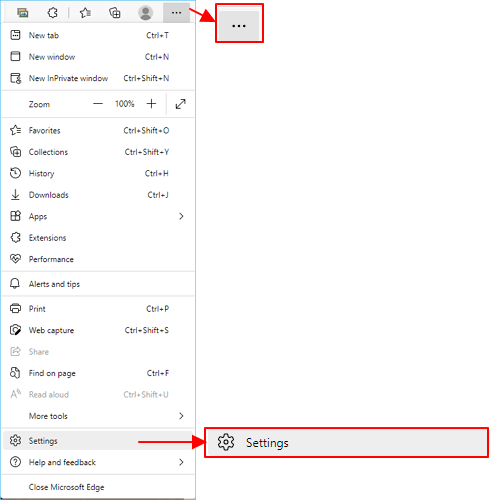
Task: Click Close Microsoft Edge
Action: [x=98, y=487]
